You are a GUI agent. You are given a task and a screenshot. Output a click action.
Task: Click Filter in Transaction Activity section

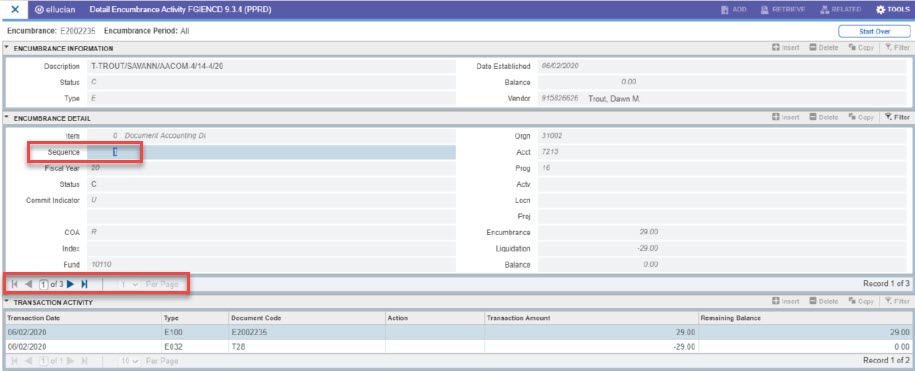(x=897, y=302)
